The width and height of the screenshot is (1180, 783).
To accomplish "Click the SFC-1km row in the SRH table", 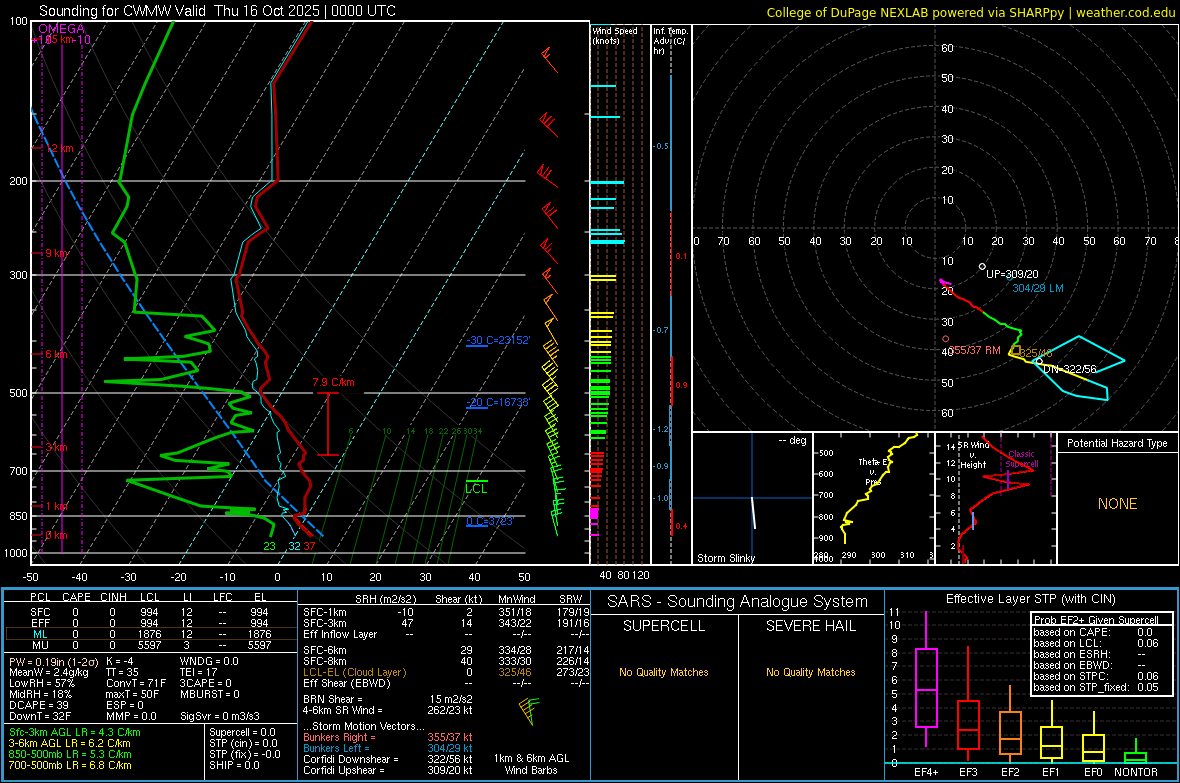I will pos(446,612).
